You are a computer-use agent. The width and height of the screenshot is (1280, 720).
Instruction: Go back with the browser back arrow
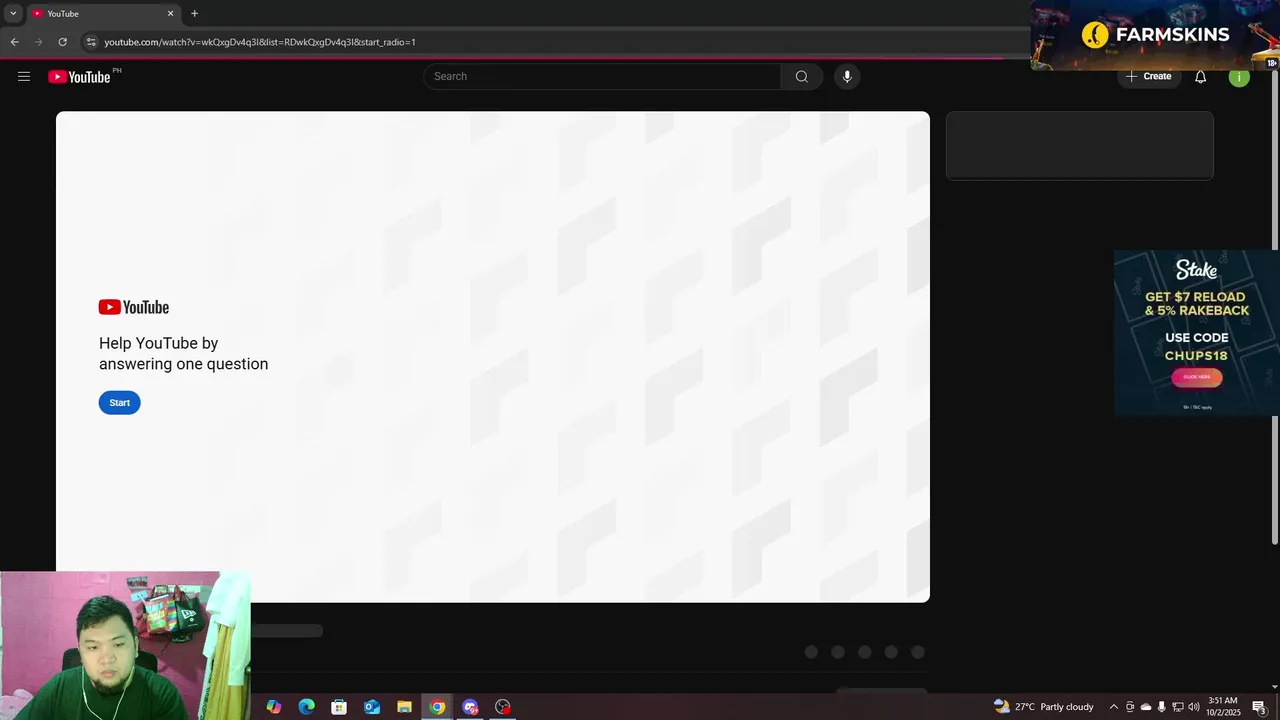(x=14, y=42)
